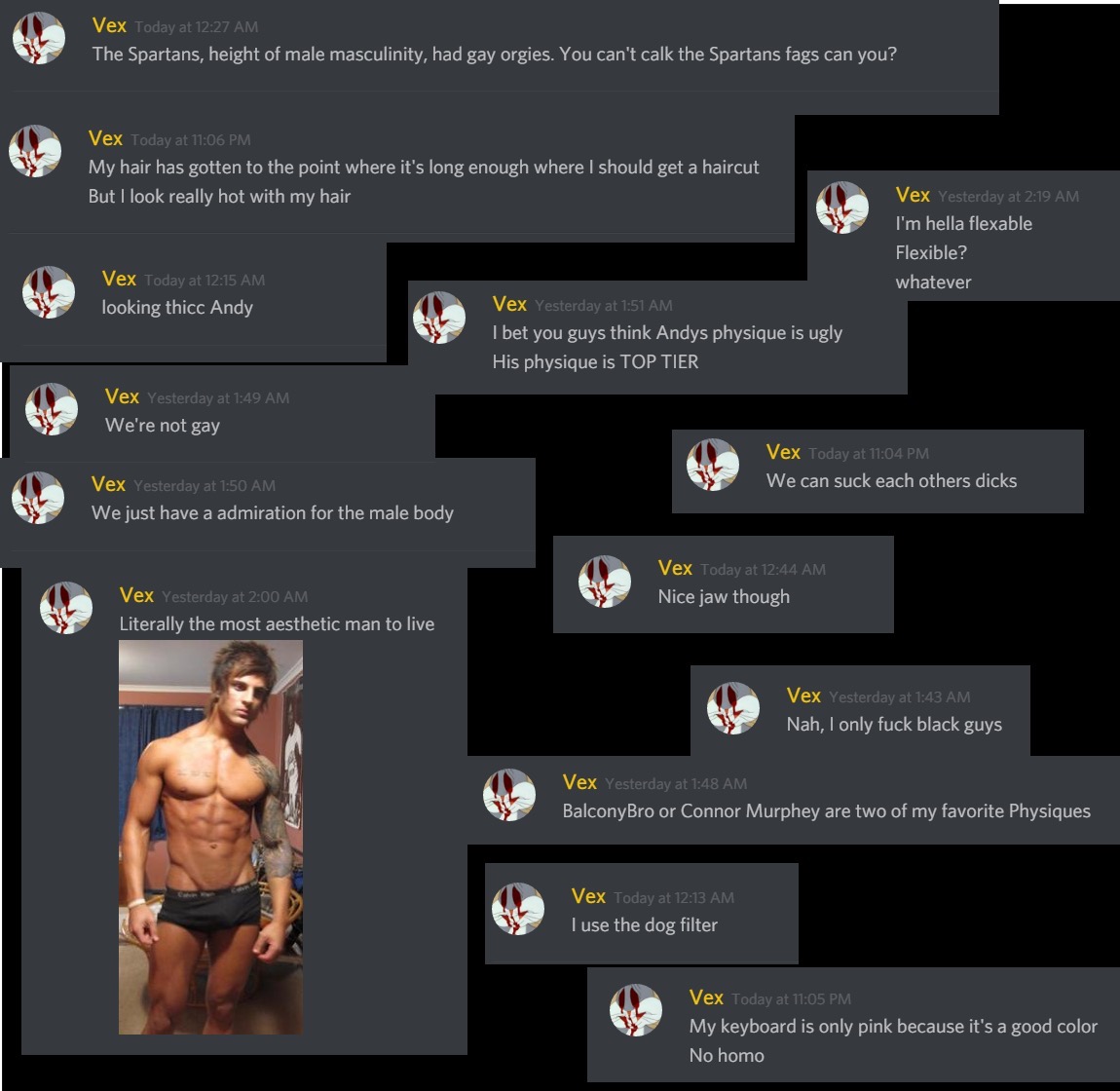Open the avatar beside the 1:49 AM message
1120x1091 pixels.
click(52, 409)
